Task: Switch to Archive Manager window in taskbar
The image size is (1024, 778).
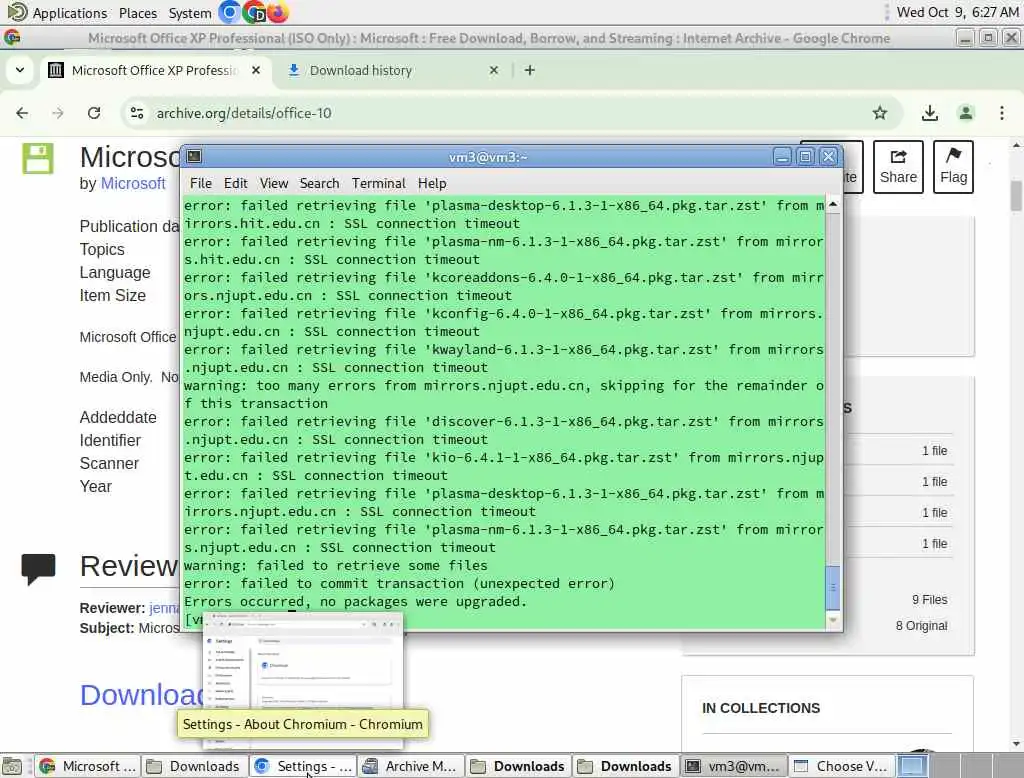Action: point(410,766)
